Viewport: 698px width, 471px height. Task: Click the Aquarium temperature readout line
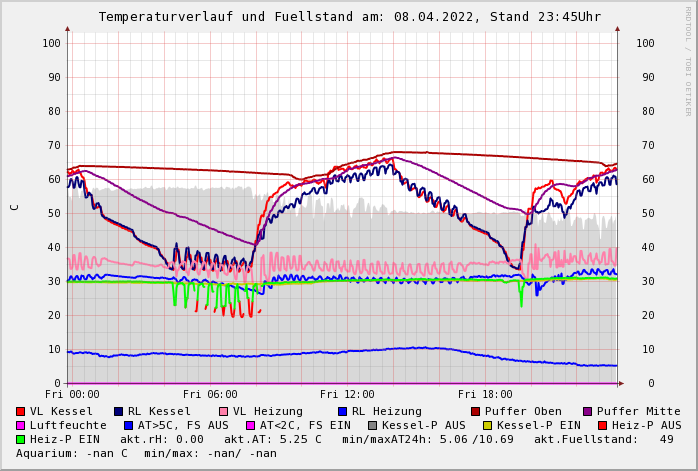point(146,453)
